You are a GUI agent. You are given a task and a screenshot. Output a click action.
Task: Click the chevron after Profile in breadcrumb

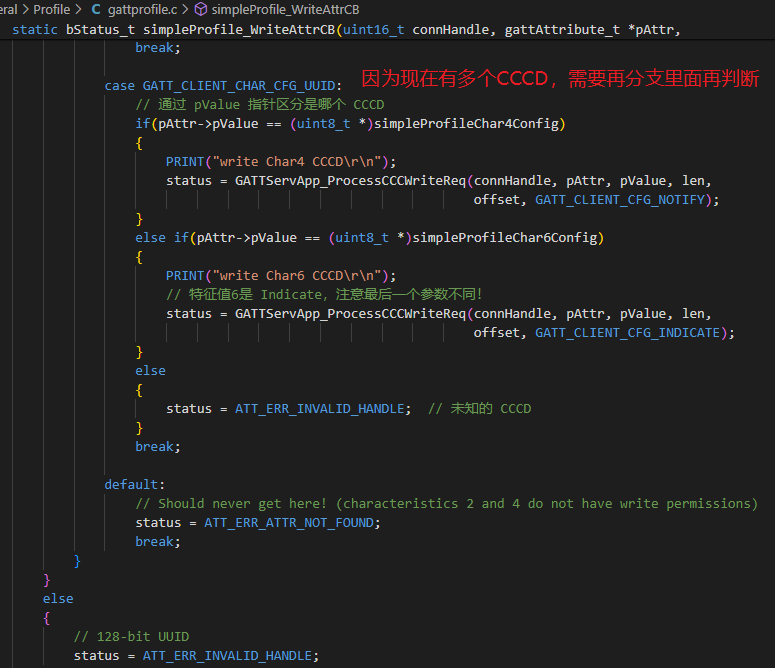click(x=78, y=9)
